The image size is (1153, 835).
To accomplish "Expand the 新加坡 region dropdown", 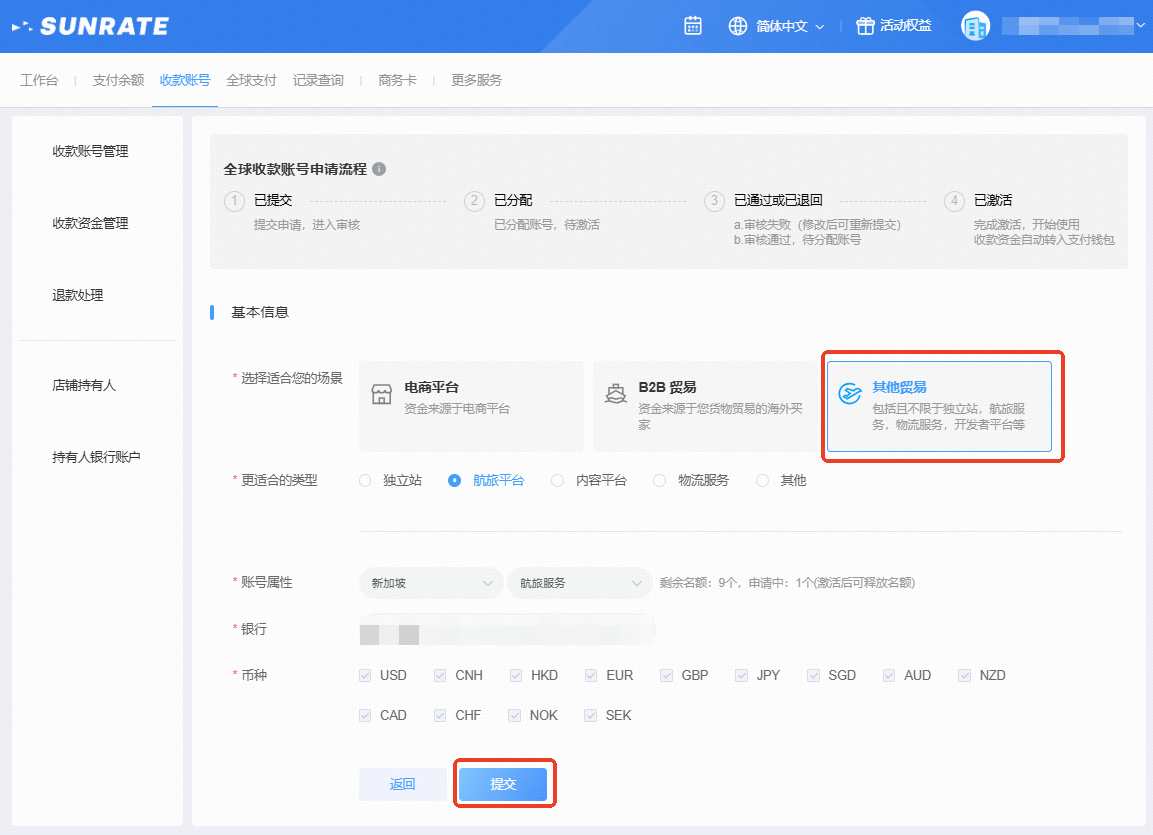I will point(431,583).
